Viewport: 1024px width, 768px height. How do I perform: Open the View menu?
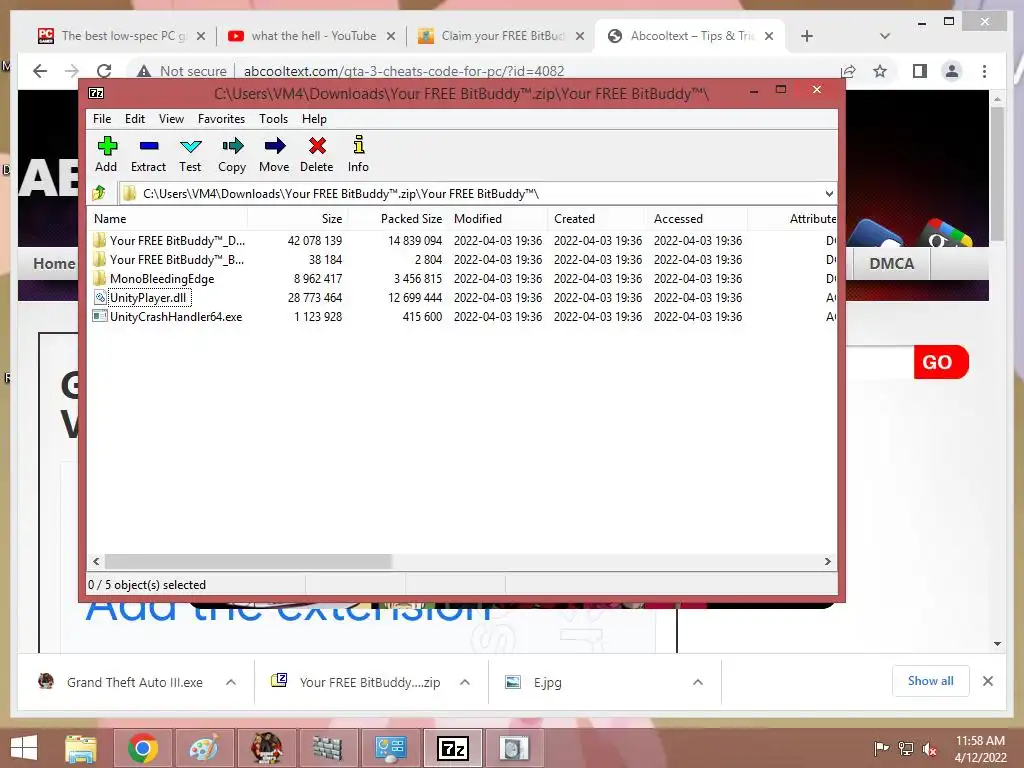[x=171, y=119]
